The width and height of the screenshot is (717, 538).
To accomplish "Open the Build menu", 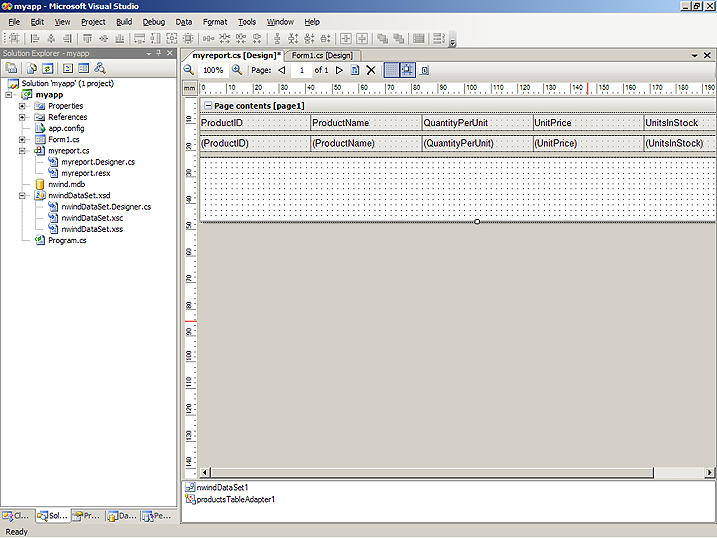I will (124, 22).
